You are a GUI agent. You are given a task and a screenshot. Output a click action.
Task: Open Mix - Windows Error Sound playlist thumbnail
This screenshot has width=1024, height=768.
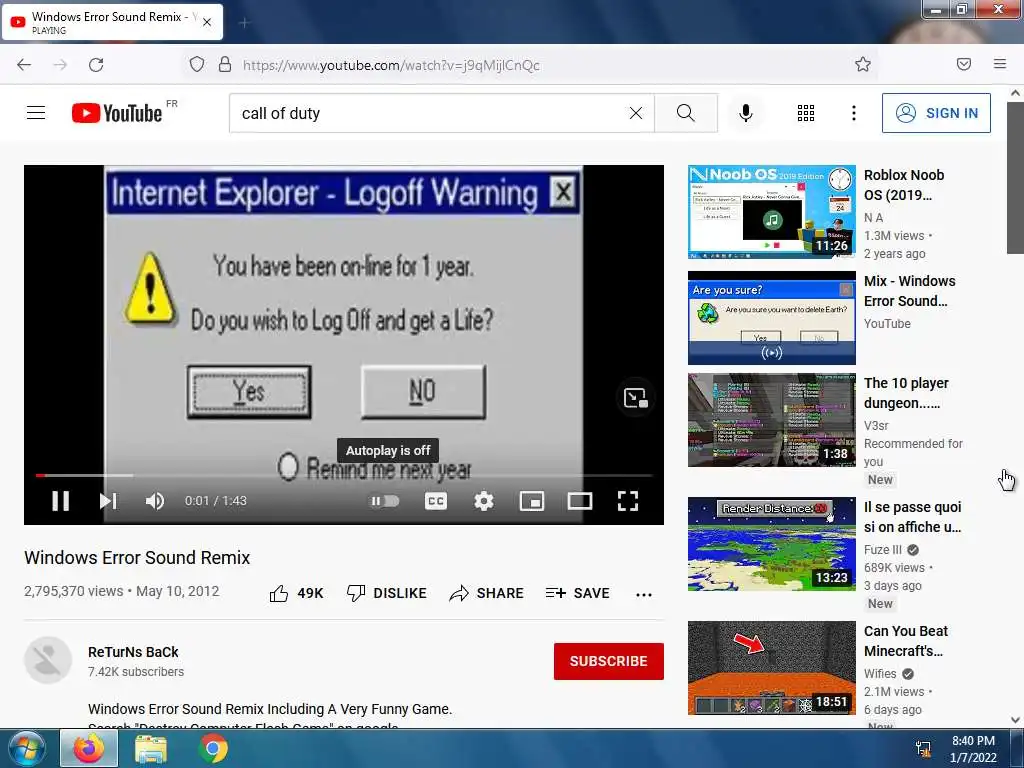(771, 318)
